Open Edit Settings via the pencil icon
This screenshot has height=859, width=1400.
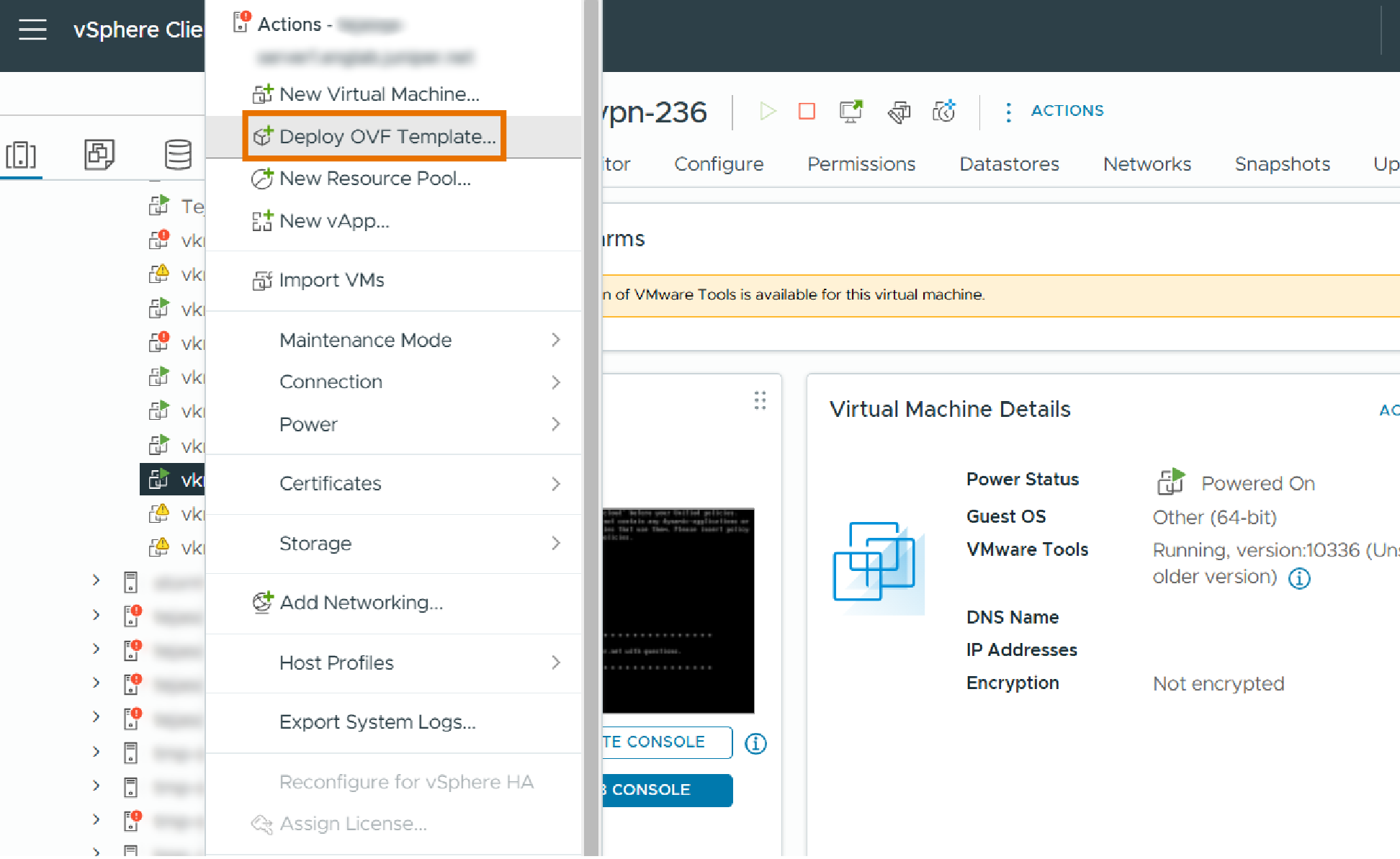pyautogui.click(x=899, y=112)
